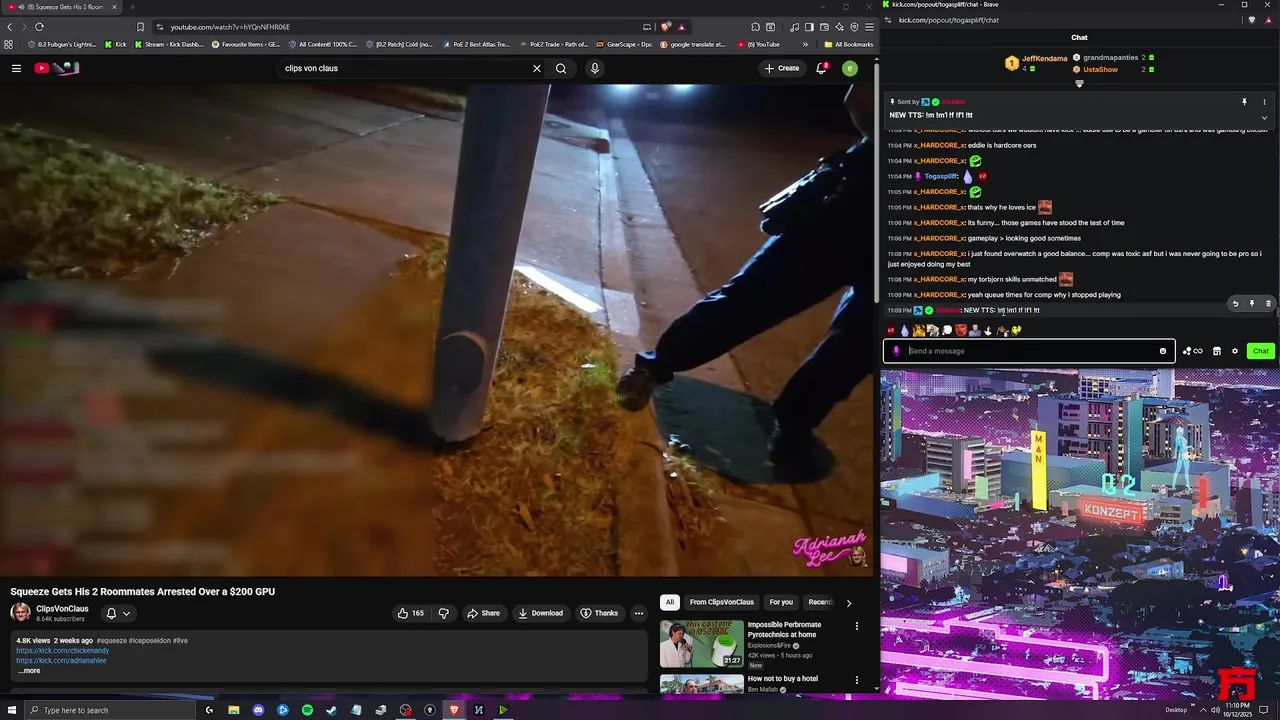Send message with green Chat button
This screenshot has height=720, width=1280.
pos(1260,351)
